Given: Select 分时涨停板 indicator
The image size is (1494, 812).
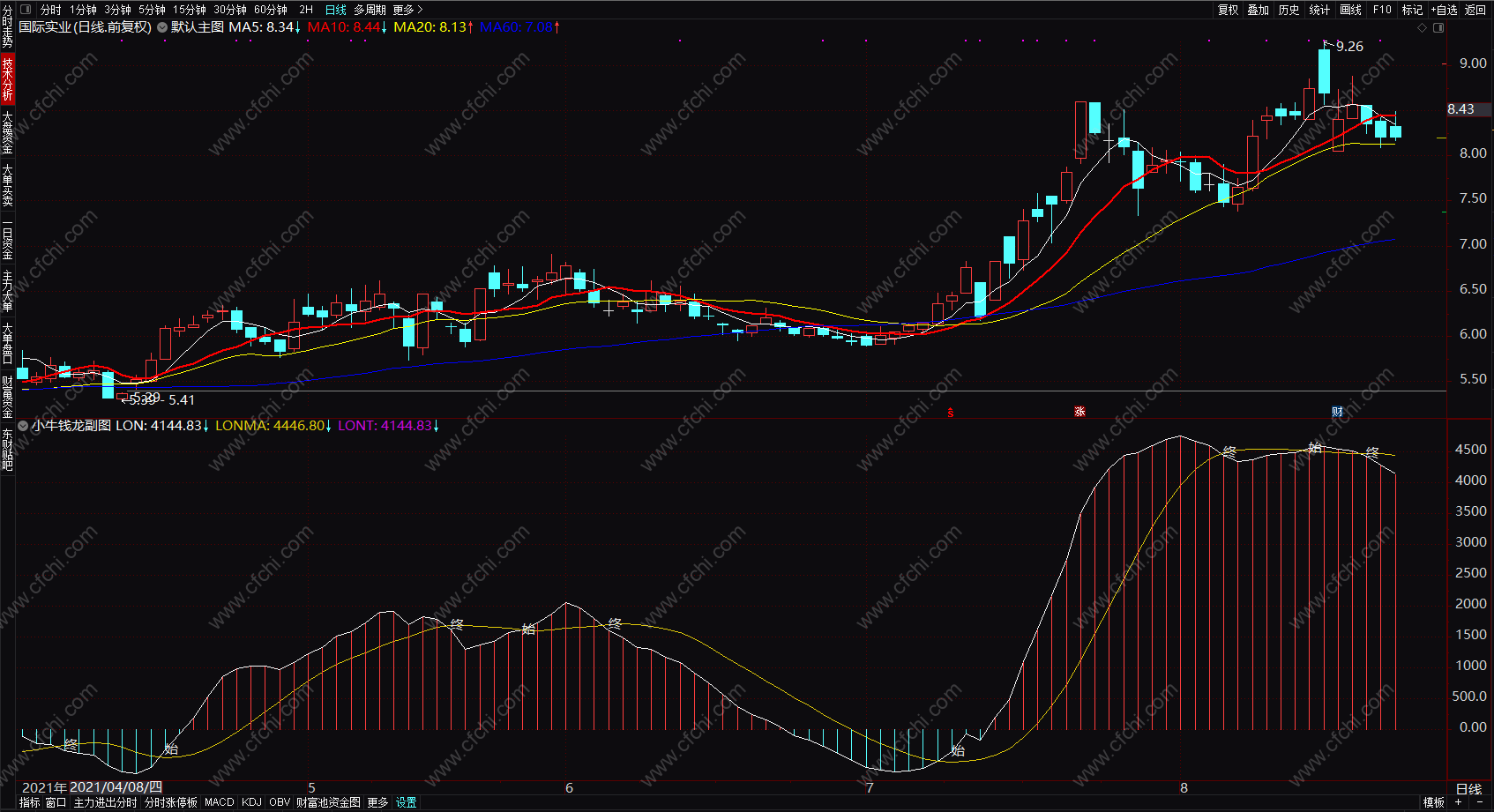Looking at the screenshot, I should coord(171,803).
